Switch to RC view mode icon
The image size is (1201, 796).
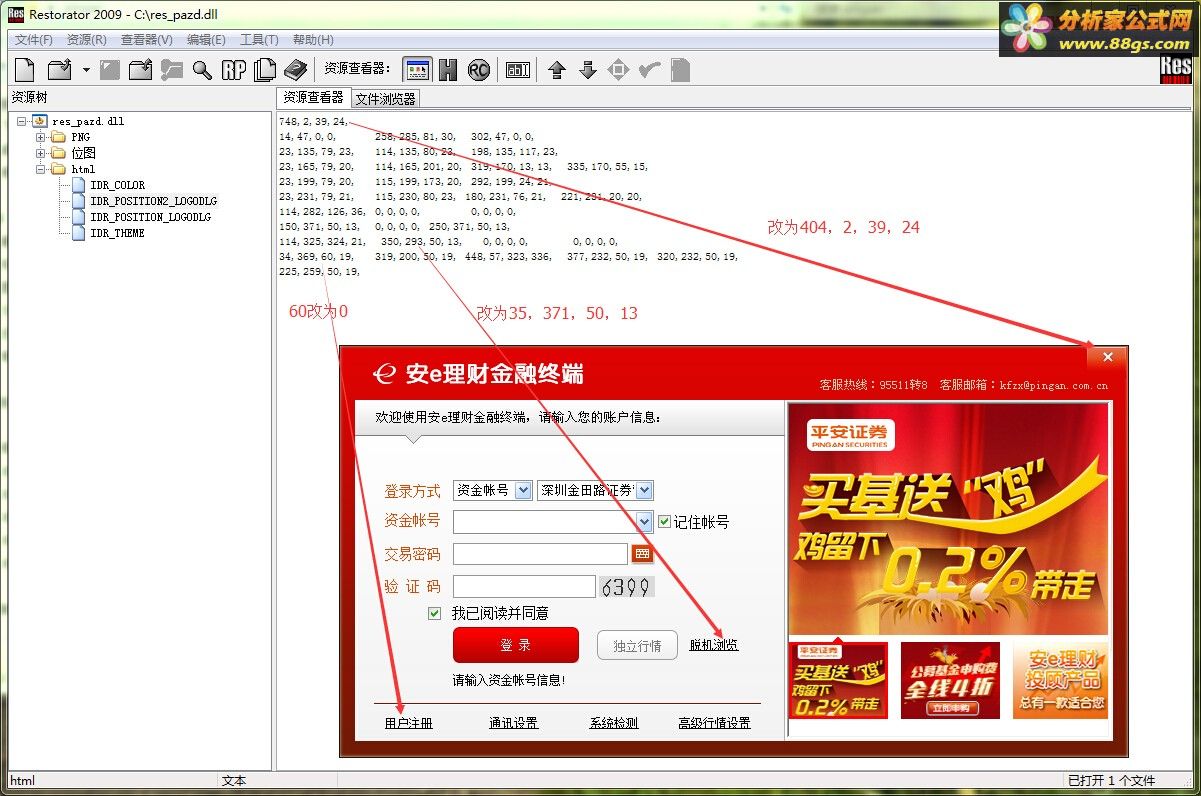479,70
